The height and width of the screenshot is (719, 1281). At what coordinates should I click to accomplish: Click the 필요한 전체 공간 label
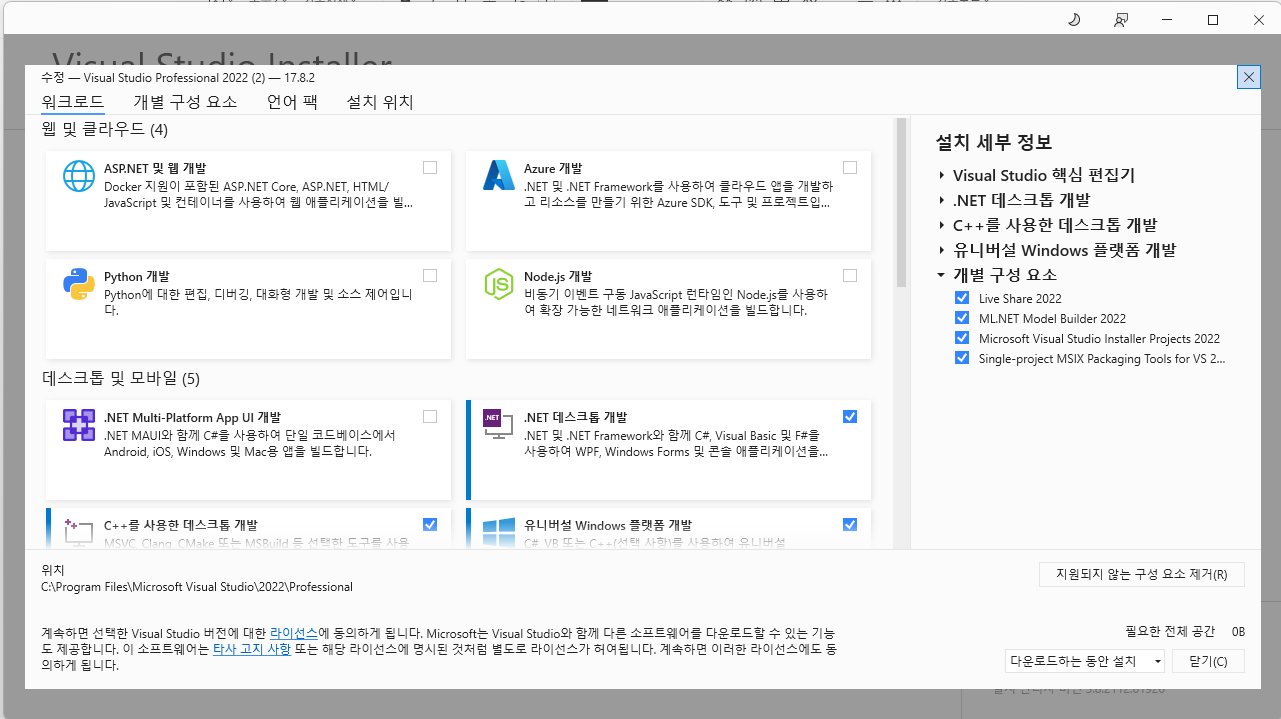1170,631
